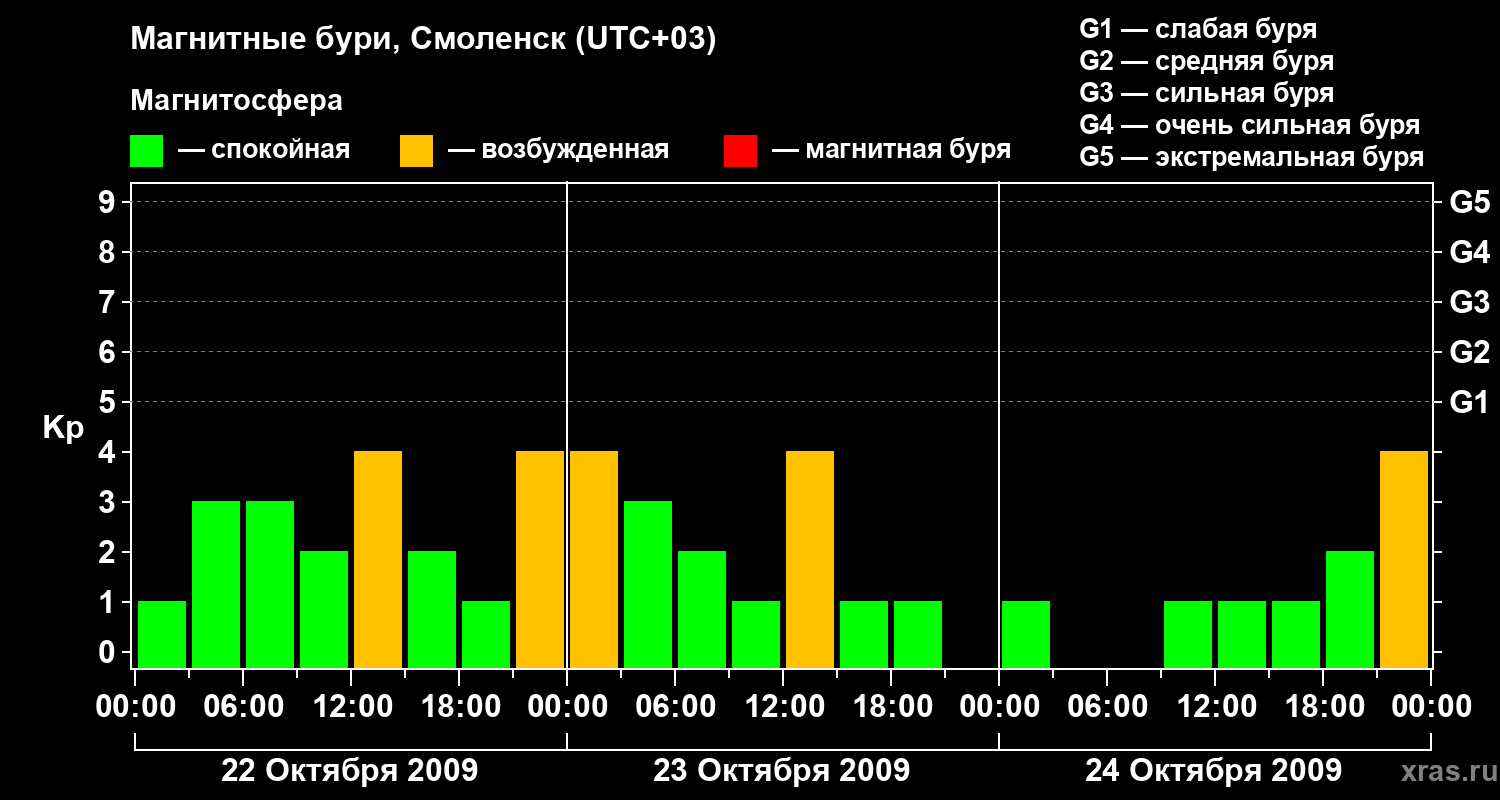The image size is (1500, 800).
Task: Click the 12:00 time label under 22 Октября
Action: [351, 707]
